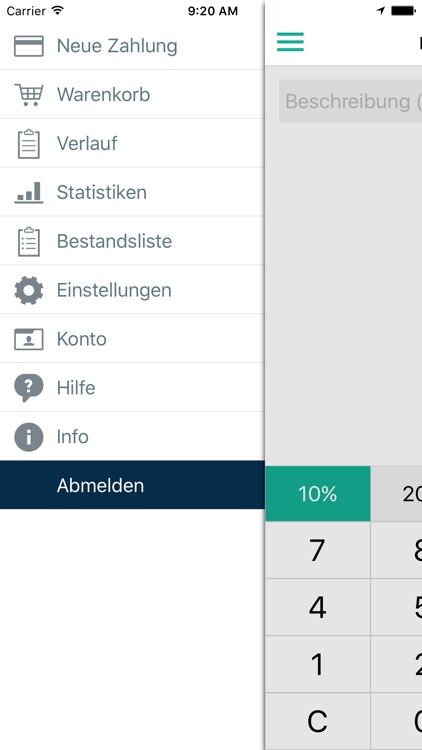Screen dimensions: 422x750
Task: Tap the number 1 key
Action: (x=318, y=664)
